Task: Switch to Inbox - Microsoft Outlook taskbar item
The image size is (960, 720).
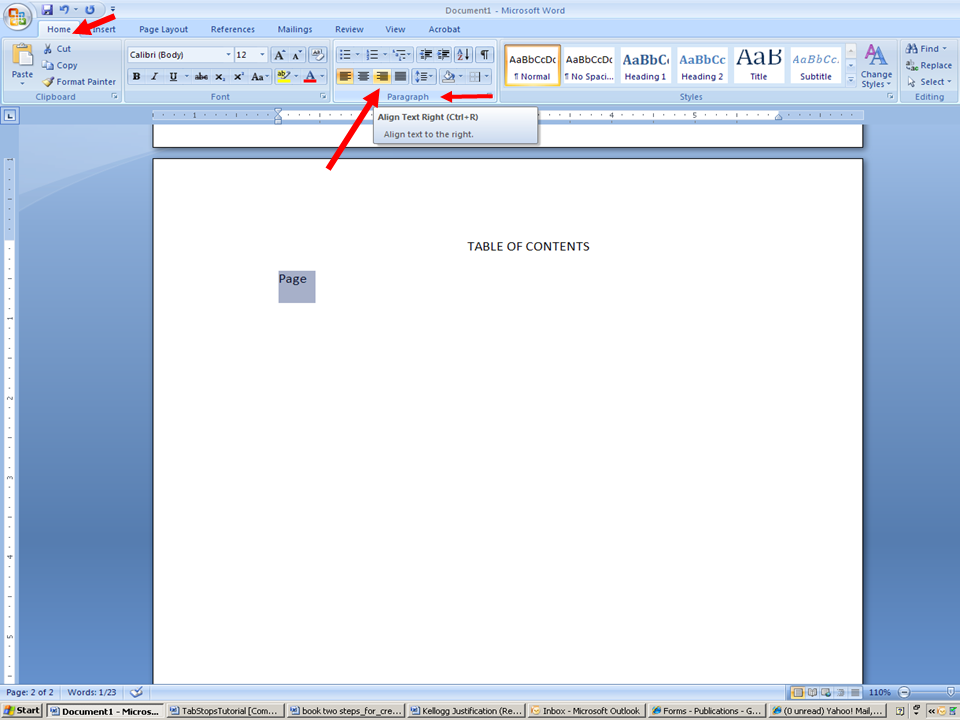Action: pos(587,711)
